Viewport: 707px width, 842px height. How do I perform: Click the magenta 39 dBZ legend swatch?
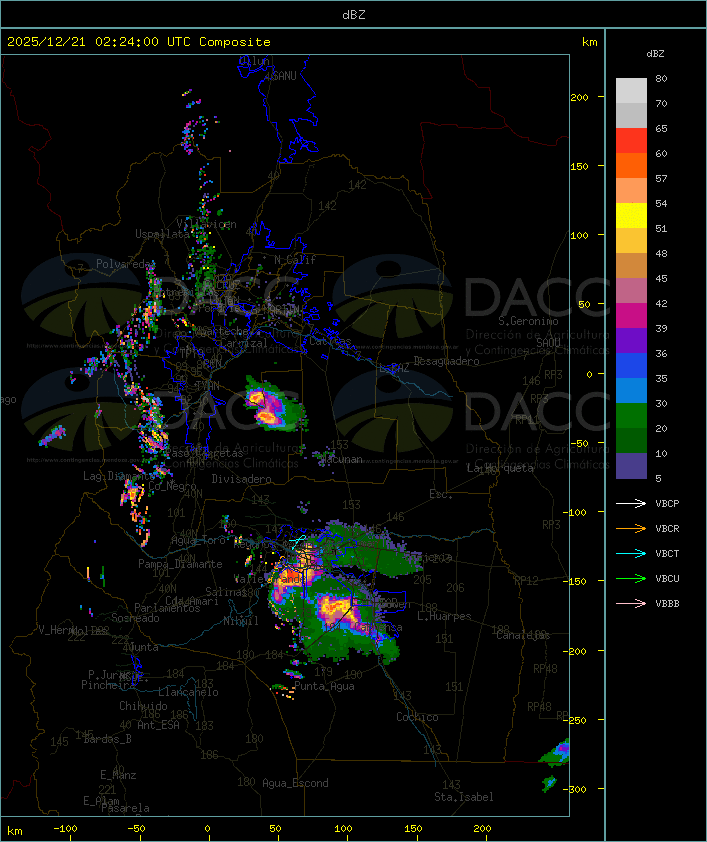(x=631, y=316)
